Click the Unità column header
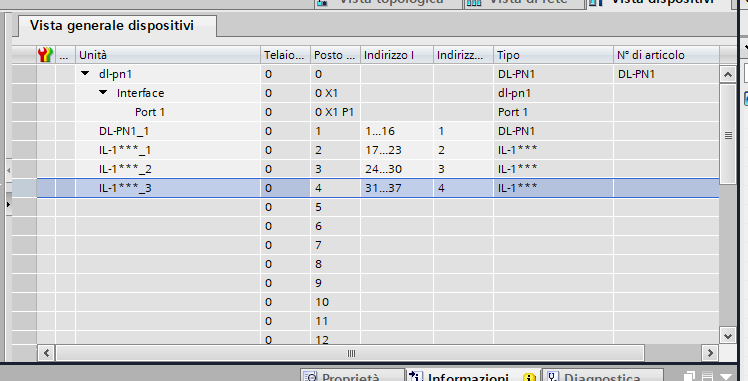The width and height of the screenshot is (748, 381). (x=168, y=55)
